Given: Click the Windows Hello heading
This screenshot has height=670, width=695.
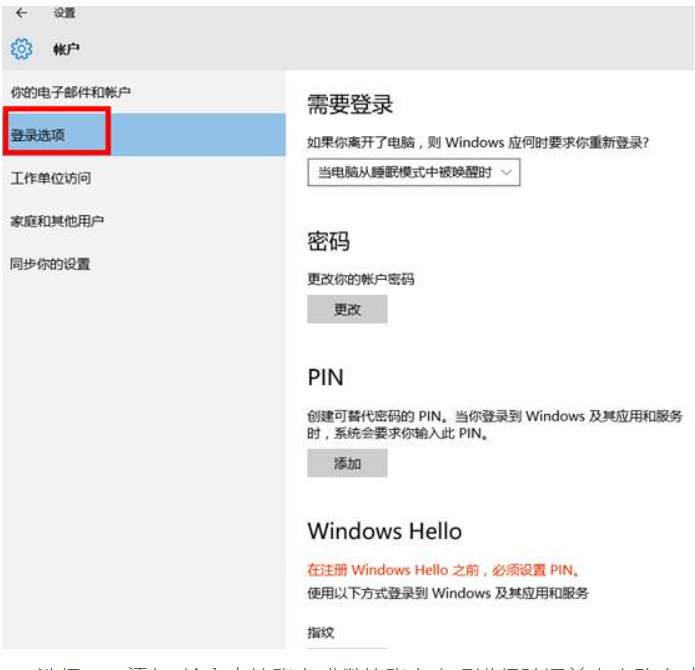Looking at the screenshot, I should coord(385,531).
